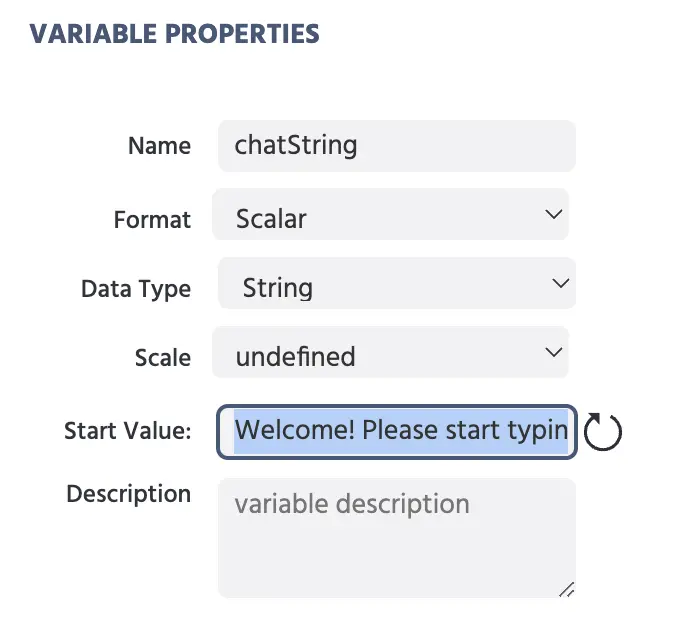This screenshot has height=638, width=684.
Task: Open the Scale dropdown showing undefined
Action: (390, 352)
